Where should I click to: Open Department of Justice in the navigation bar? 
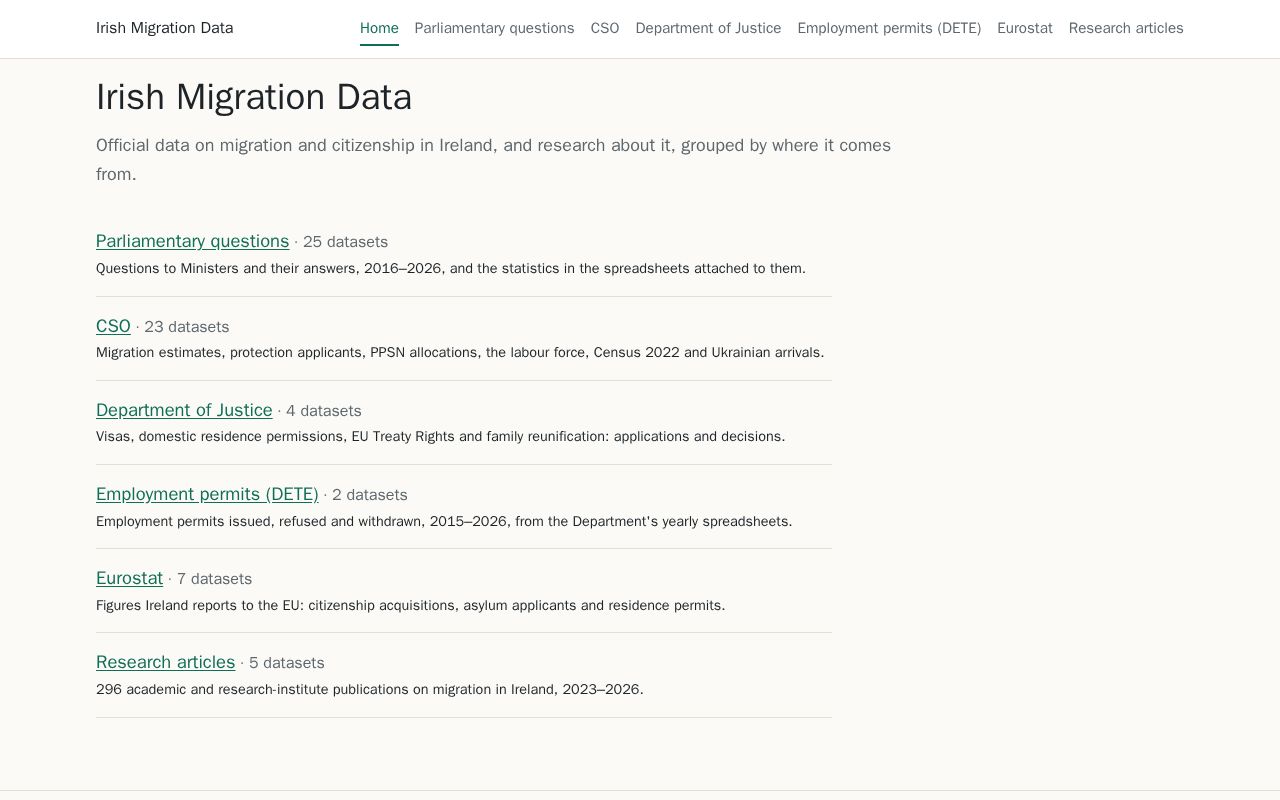point(708,28)
